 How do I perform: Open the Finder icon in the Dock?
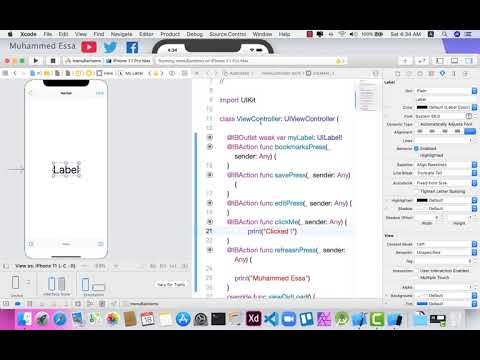(x=24, y=319)
